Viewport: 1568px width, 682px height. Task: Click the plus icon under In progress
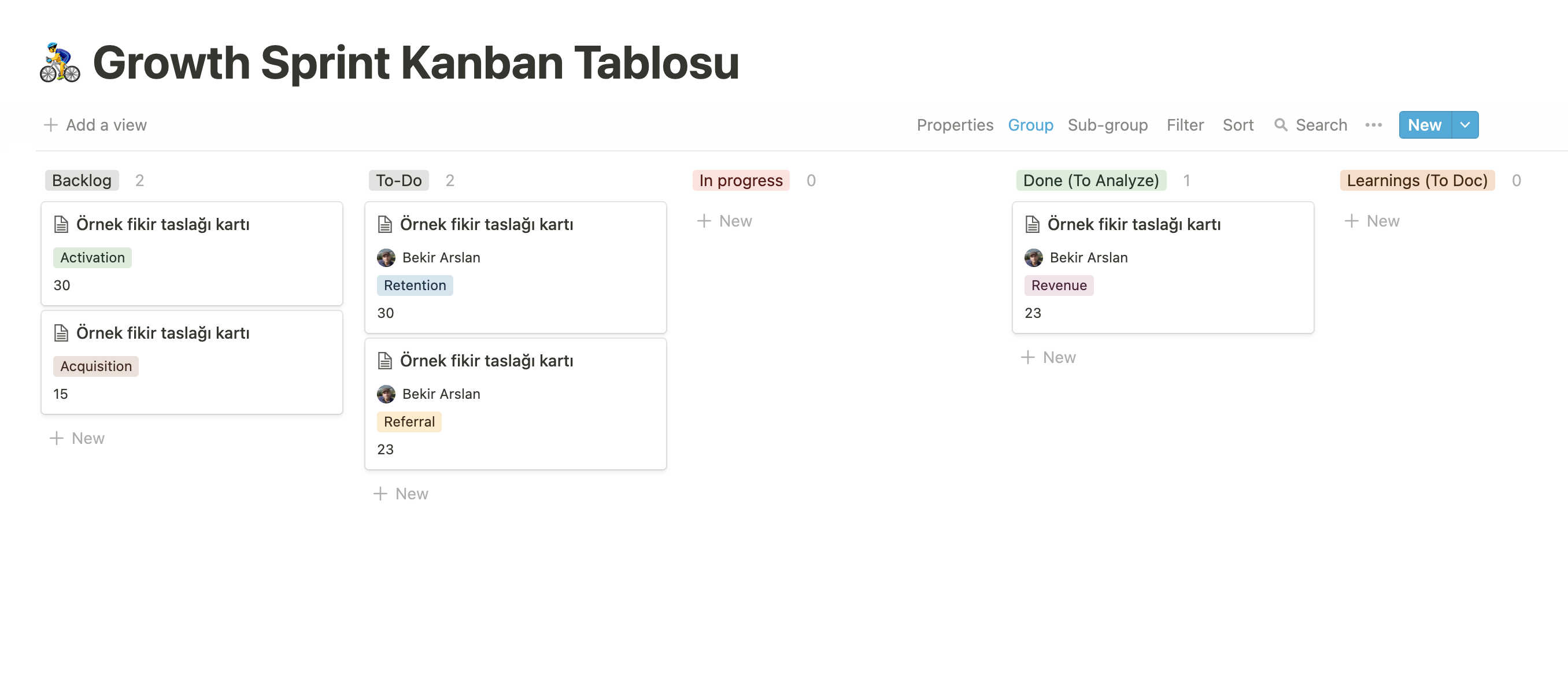pyautogui.click(x=704, y=221)
